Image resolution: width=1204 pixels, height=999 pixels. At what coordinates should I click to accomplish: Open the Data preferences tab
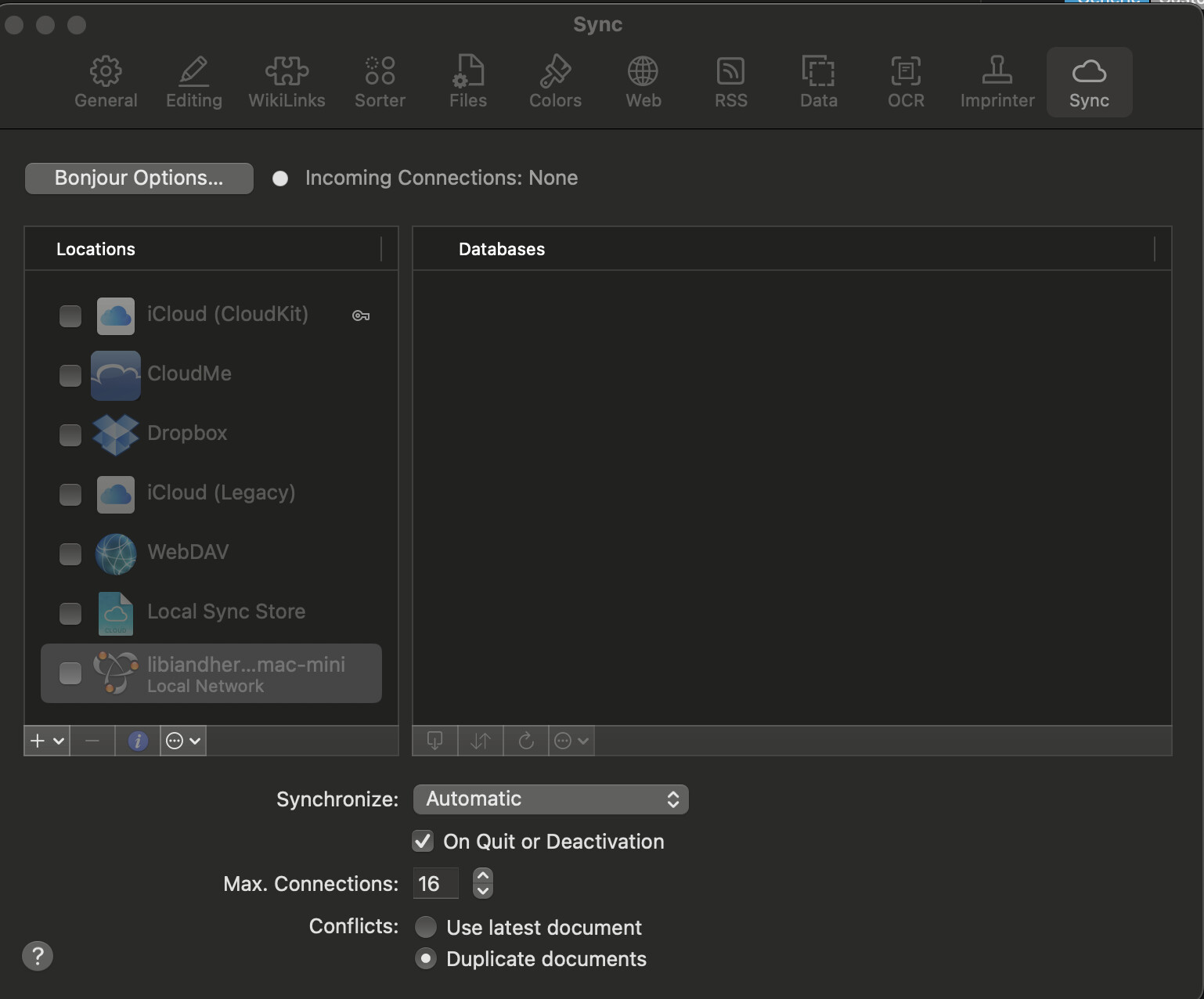[819, 82]
